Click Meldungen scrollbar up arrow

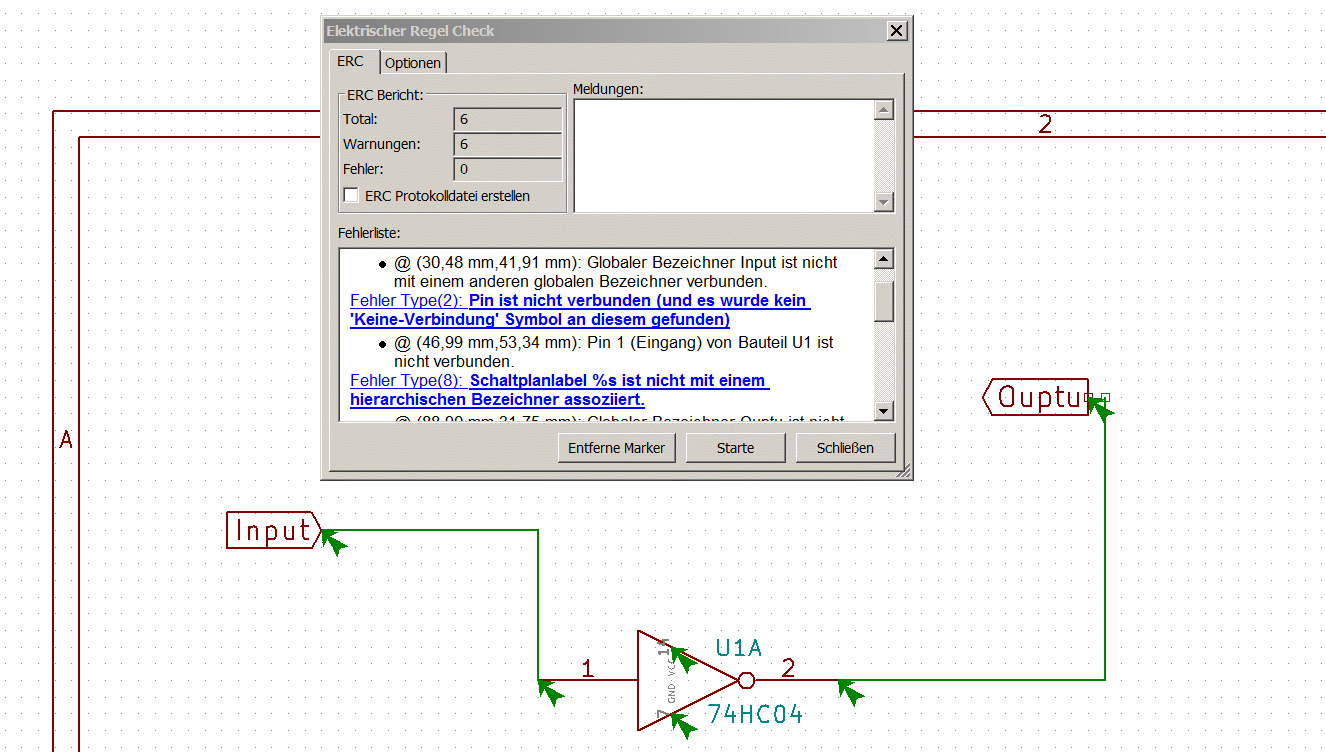(x=883, y=109)
